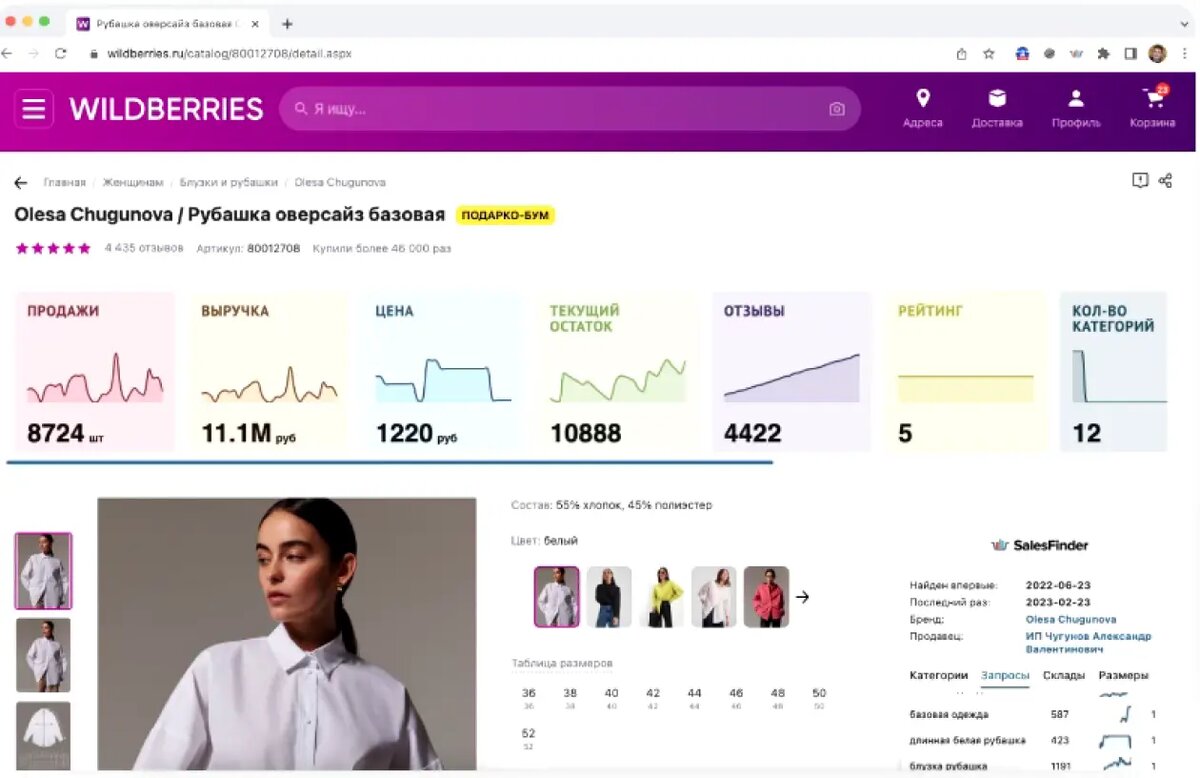Open the КОЛ-ВО КАТЕГОРИЙ stats card
Image resolution: width=1200 pixels, height=778 pixels.
click(x=1113, y=371)
